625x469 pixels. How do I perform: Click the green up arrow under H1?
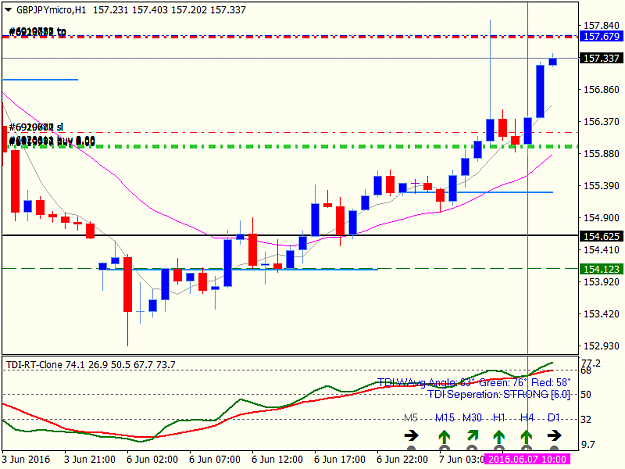[x=499, y=437]
